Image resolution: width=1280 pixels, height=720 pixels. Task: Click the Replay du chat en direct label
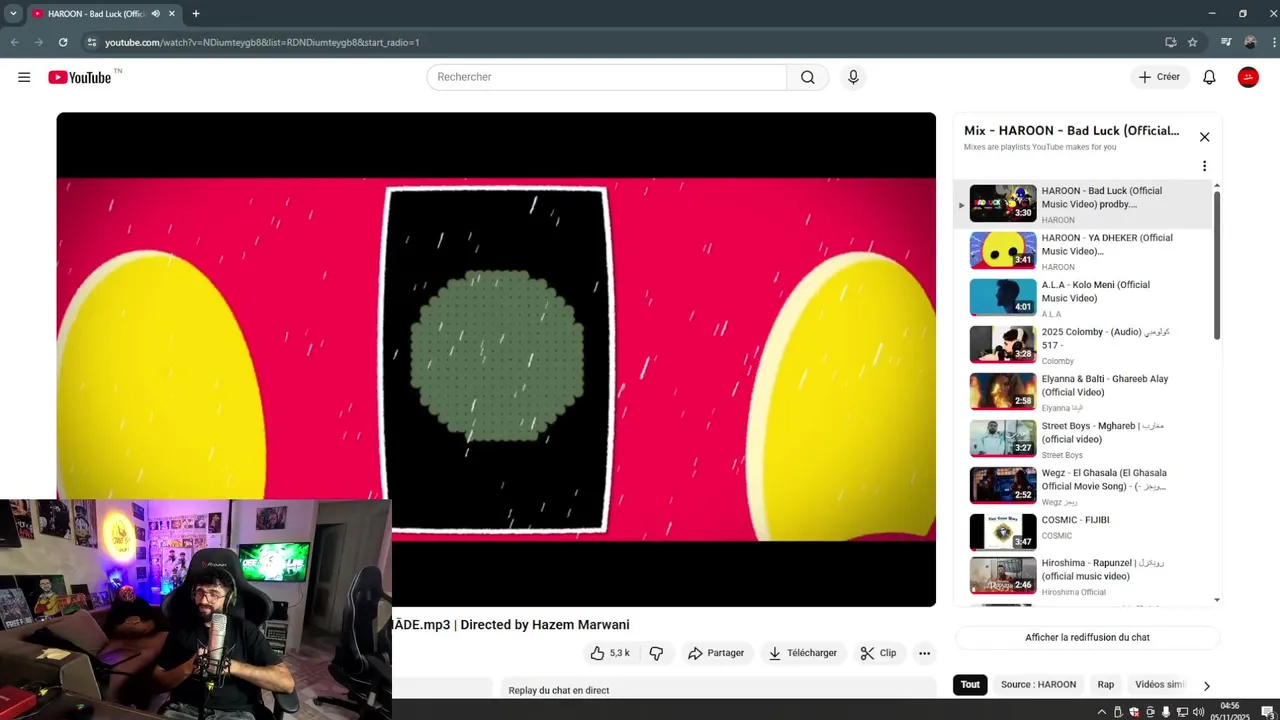(558, 690)
